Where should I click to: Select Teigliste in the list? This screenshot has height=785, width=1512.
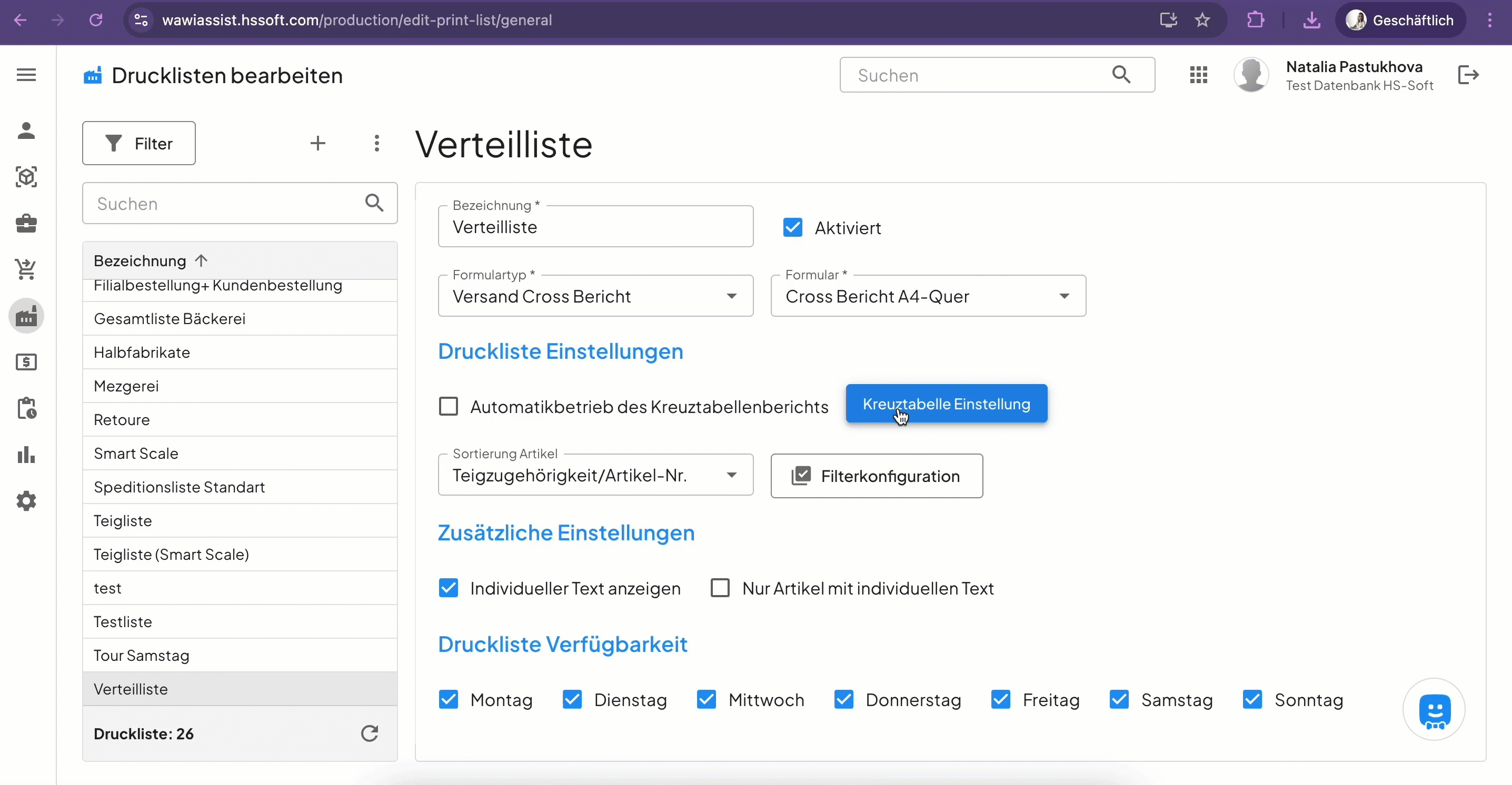(x=123, y=521)
